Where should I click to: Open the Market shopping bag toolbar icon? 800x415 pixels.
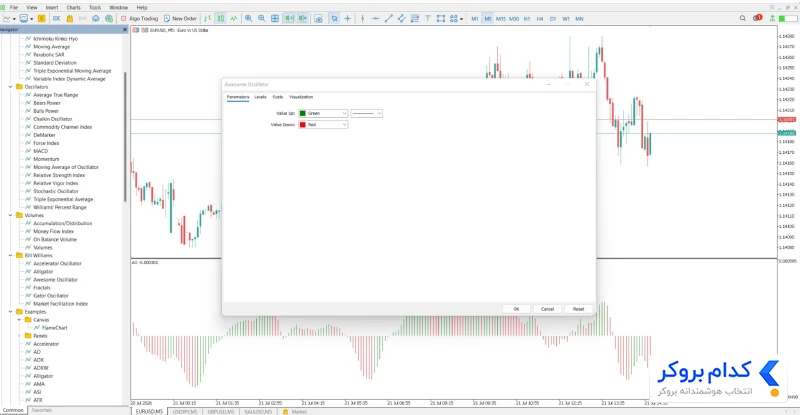click(x=70, y=18)
